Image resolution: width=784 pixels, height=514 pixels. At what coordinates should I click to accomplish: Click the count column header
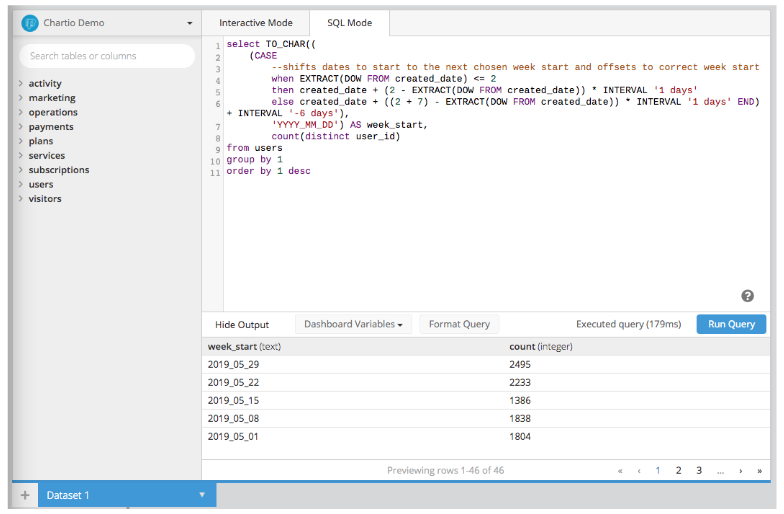pos(540,346)
